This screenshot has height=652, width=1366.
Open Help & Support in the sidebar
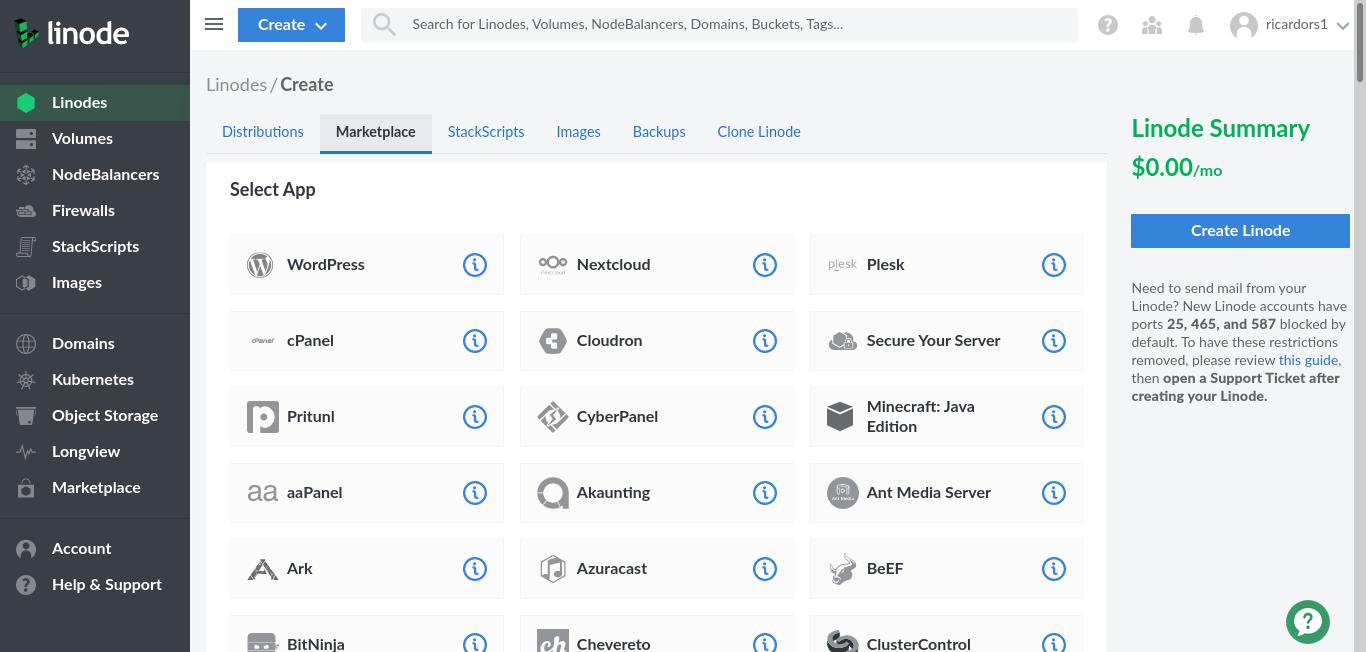point(95,585)
